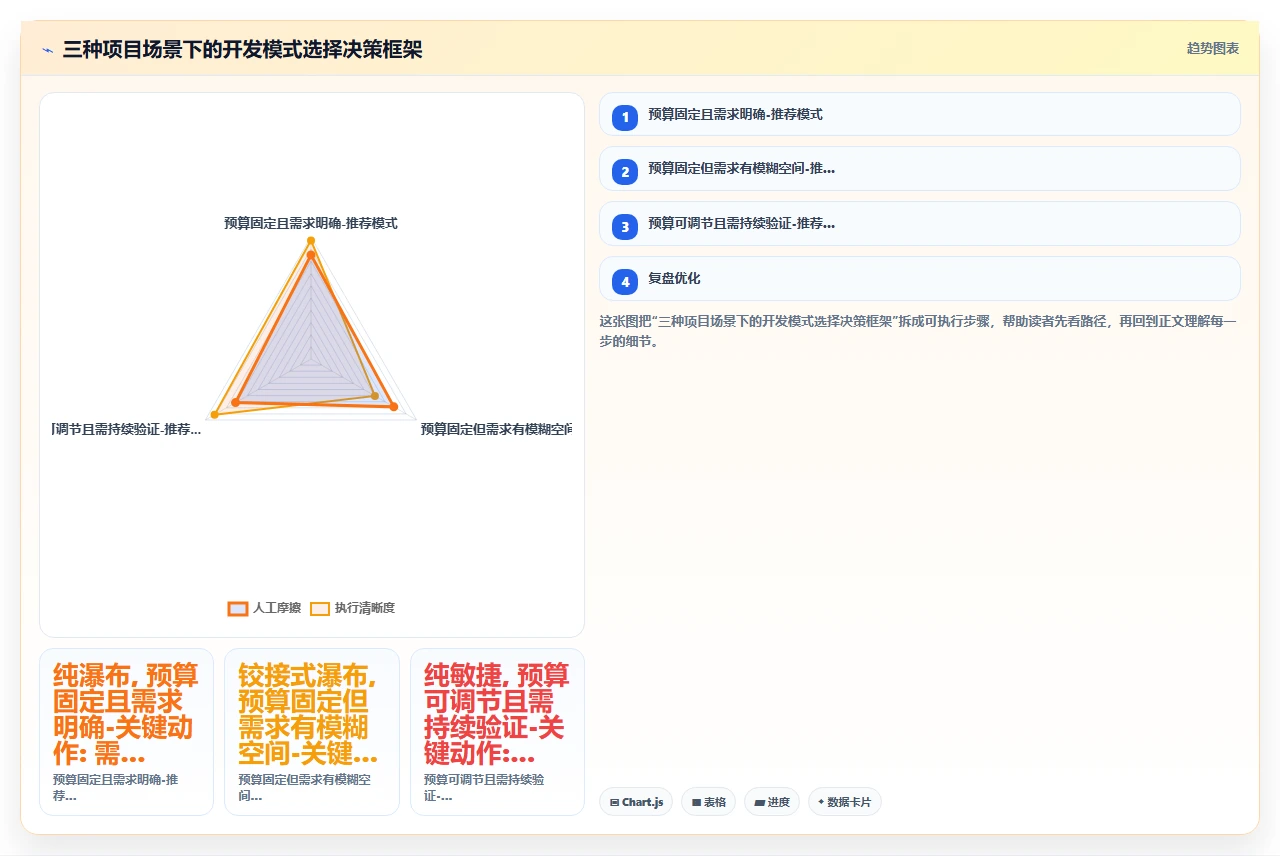Click the description paragraph starting 这张图把

point(918,331)
